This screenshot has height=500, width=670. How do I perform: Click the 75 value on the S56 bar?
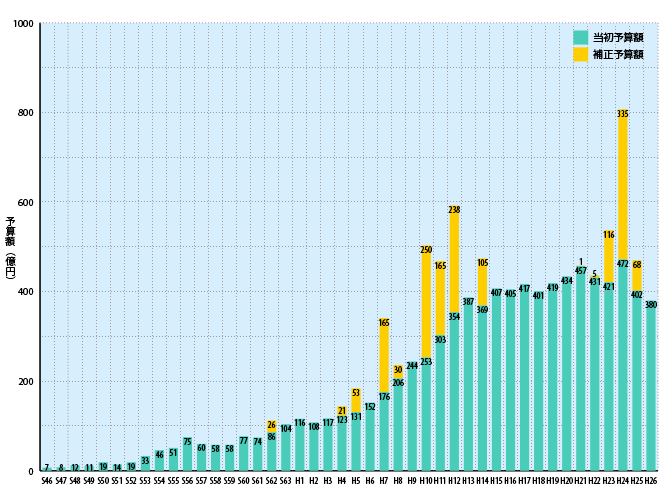tap(187, 441)
